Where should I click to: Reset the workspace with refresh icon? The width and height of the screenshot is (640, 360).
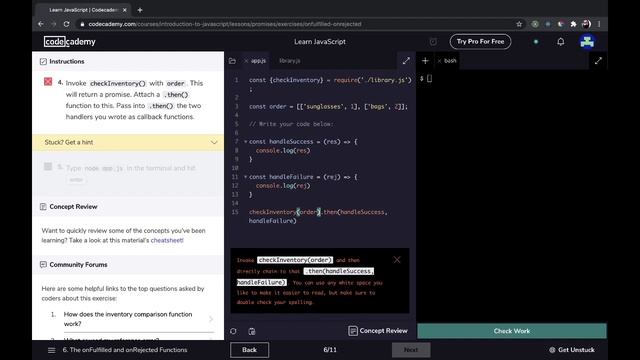coord(233,331)
